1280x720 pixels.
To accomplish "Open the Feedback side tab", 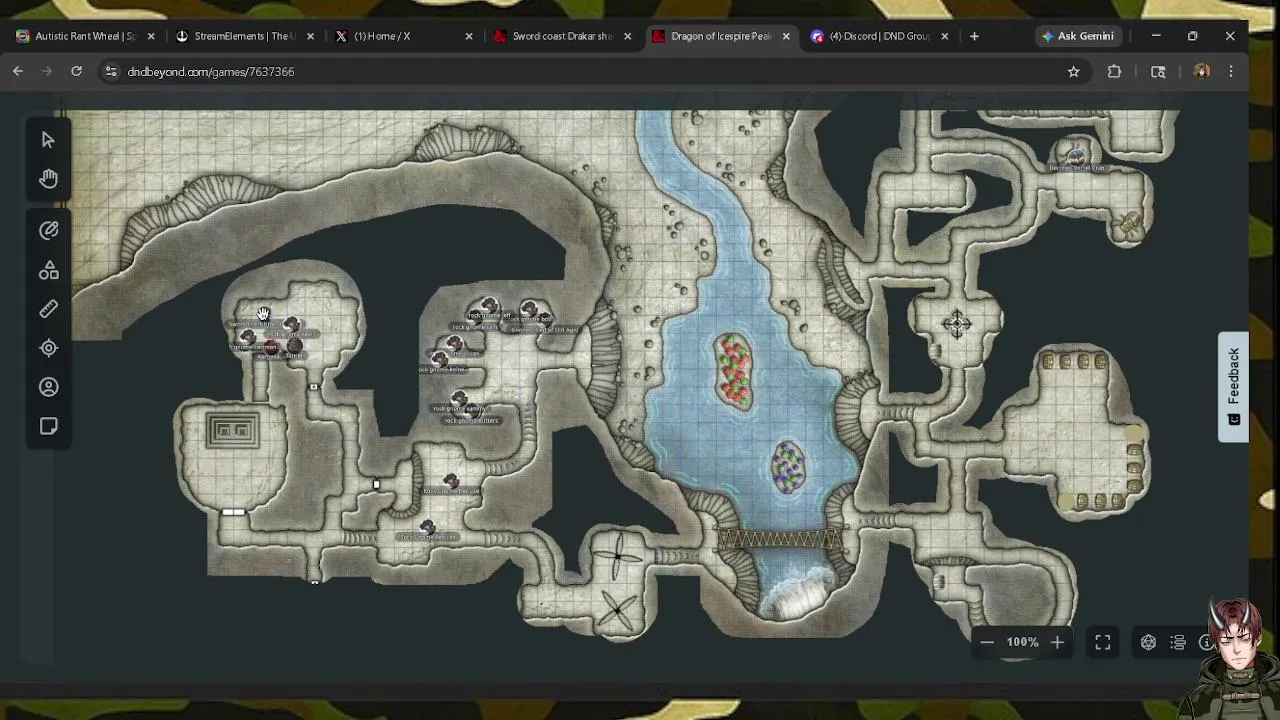I will (1233, 386).
